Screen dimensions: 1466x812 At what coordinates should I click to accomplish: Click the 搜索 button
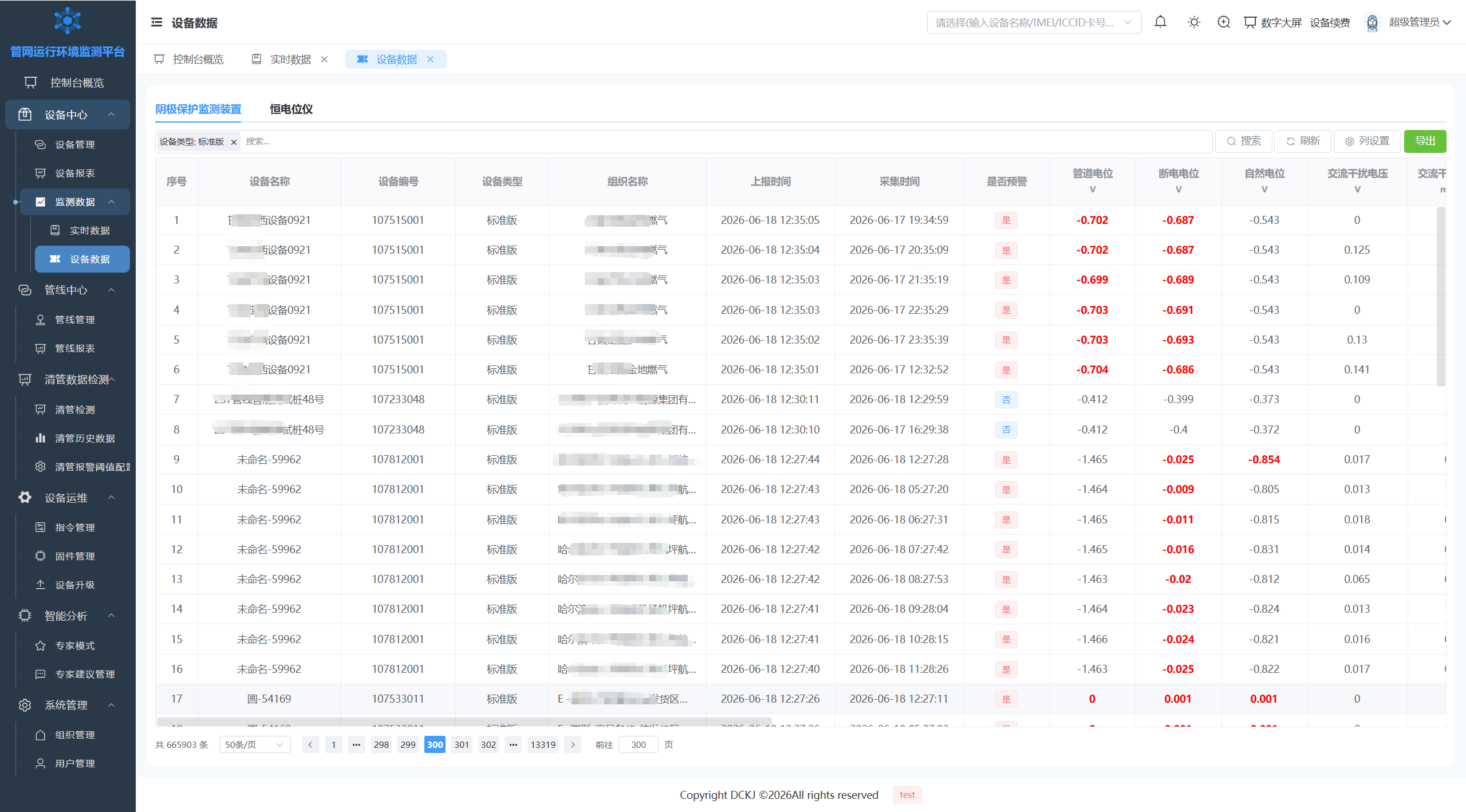coord(1244,141)
